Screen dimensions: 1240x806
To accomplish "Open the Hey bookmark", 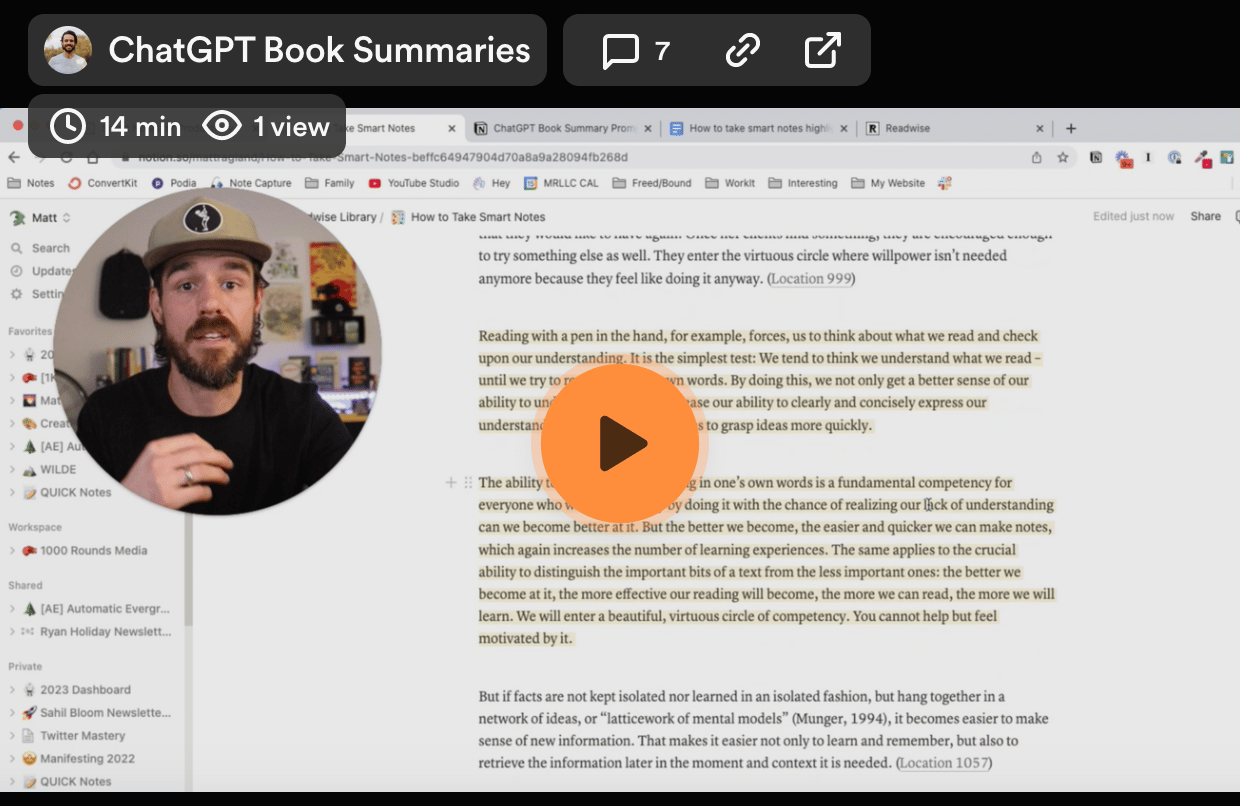I will click(491, 183).
